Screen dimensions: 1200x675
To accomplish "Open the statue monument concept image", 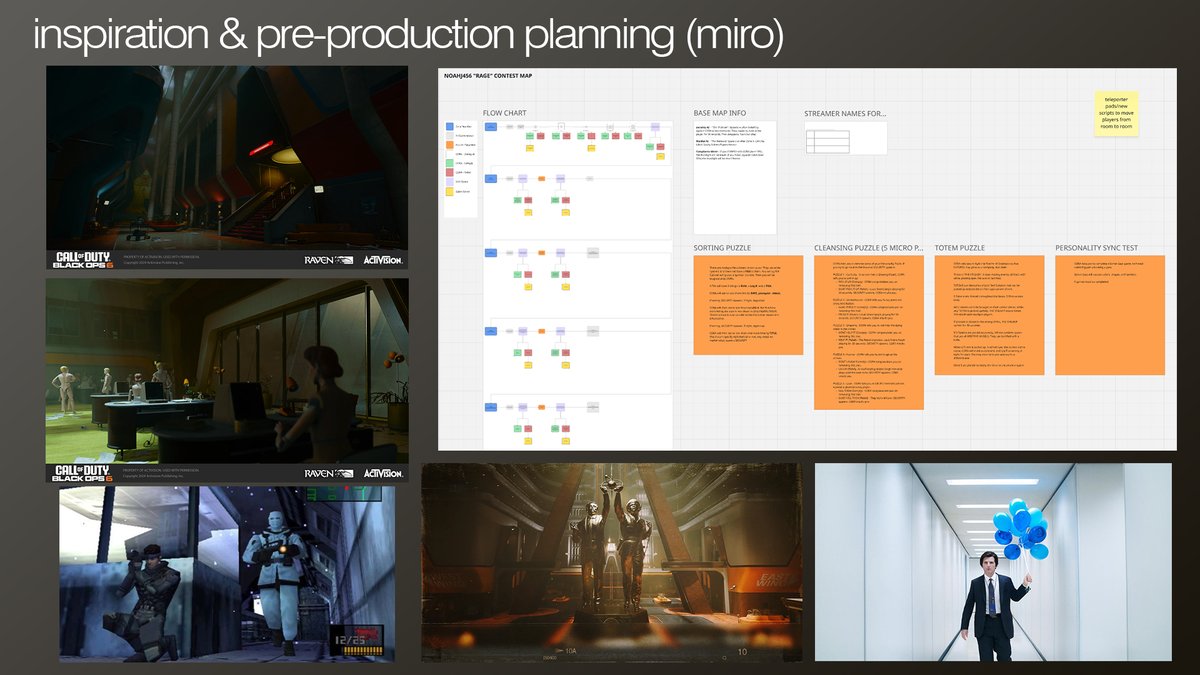I will pyautogui.click(x=611, y=562).
